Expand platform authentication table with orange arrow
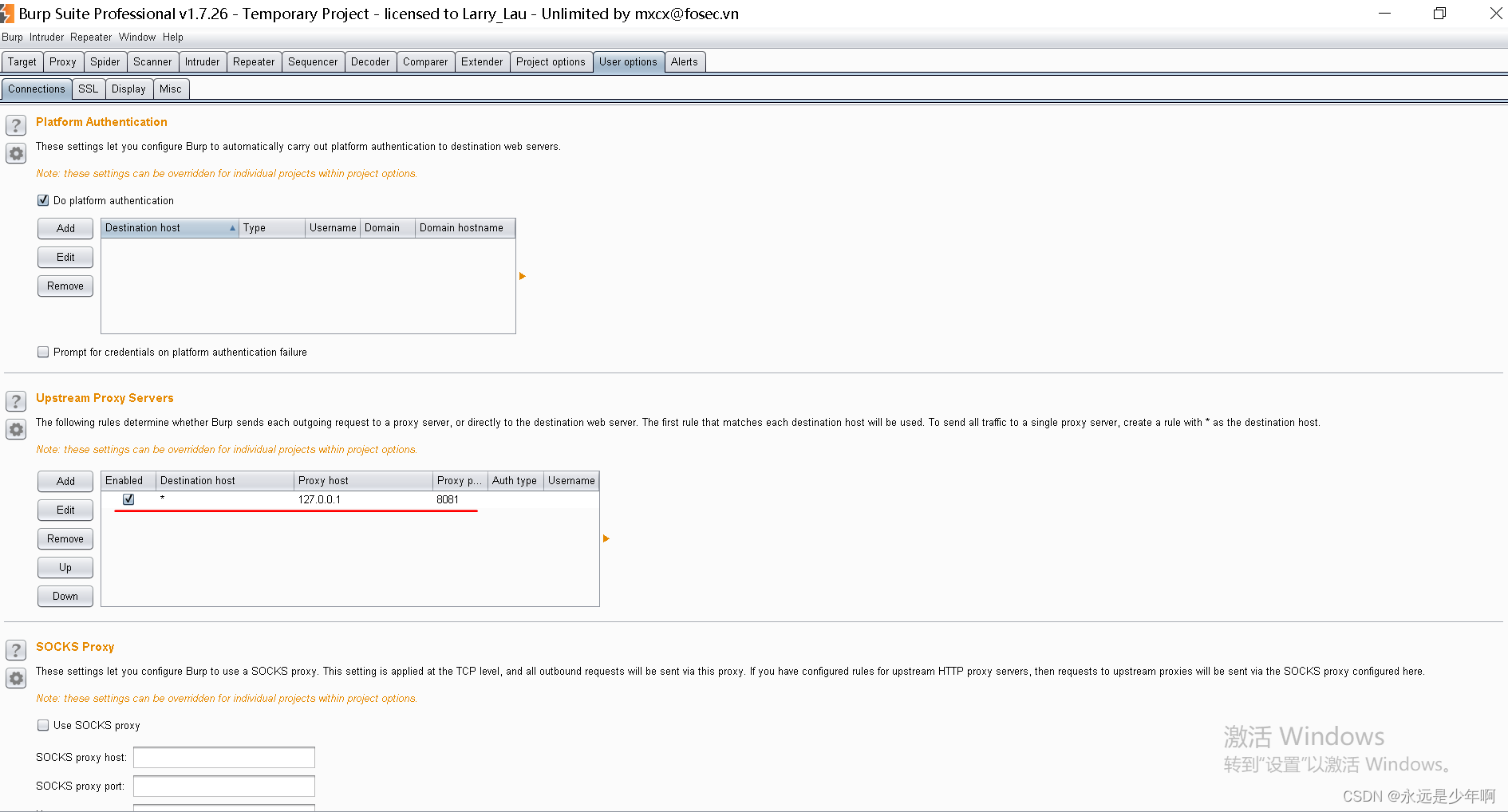Screen dimensions: 1508x812 click(x=523, y=276)
